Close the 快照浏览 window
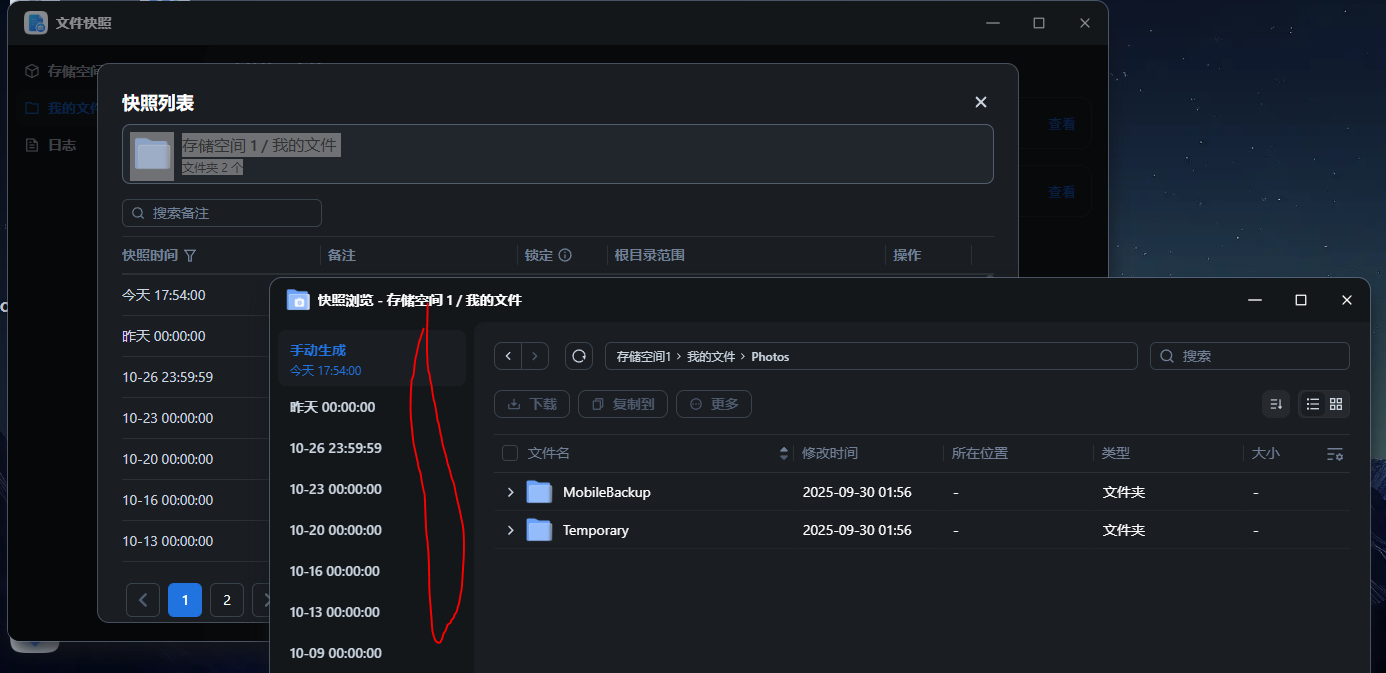 [x=1347, y=300]
